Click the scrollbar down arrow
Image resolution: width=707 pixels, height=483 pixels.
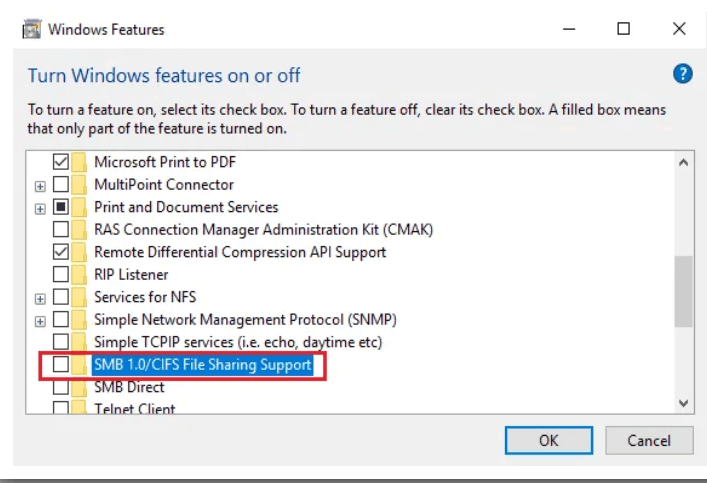coord(684,403)
